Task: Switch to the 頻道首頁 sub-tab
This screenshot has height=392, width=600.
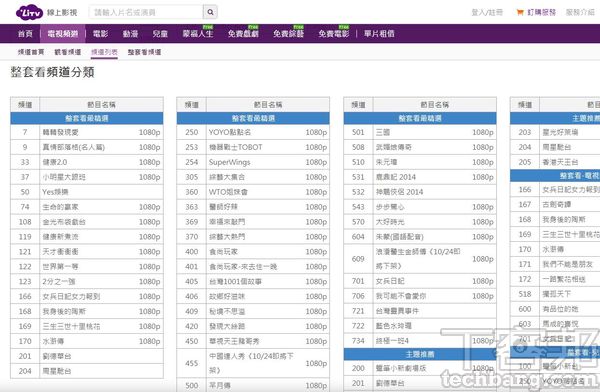Action: [x=31, y=52]
